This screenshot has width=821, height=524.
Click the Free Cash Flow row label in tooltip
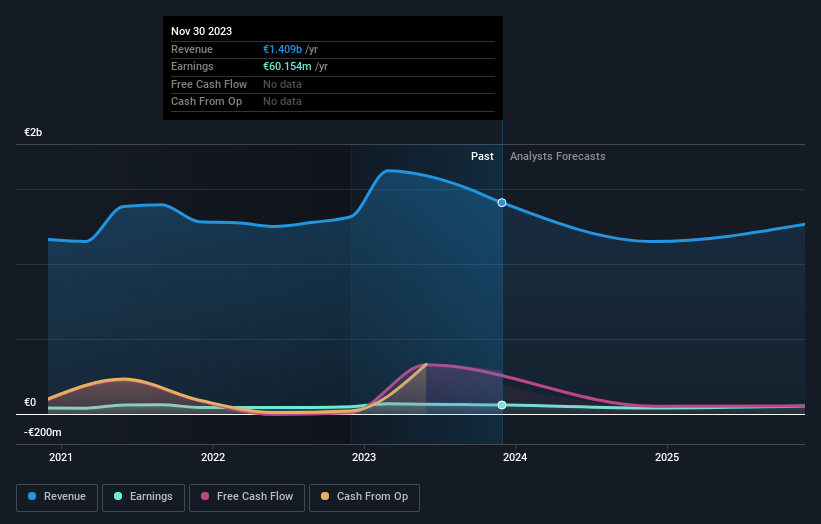point(209,84)
